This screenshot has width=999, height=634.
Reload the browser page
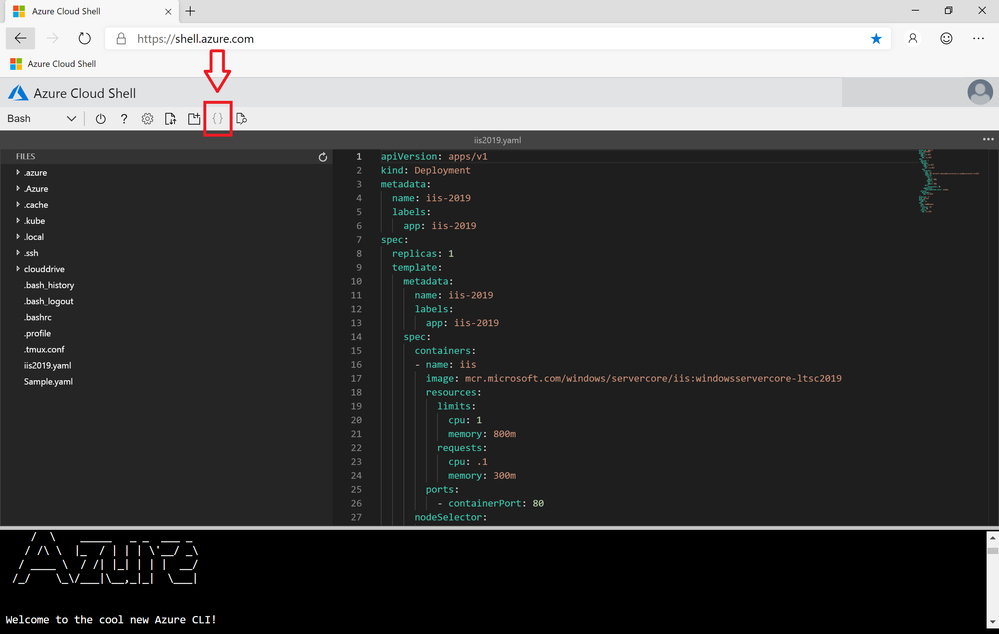click(x=84, y=38)
